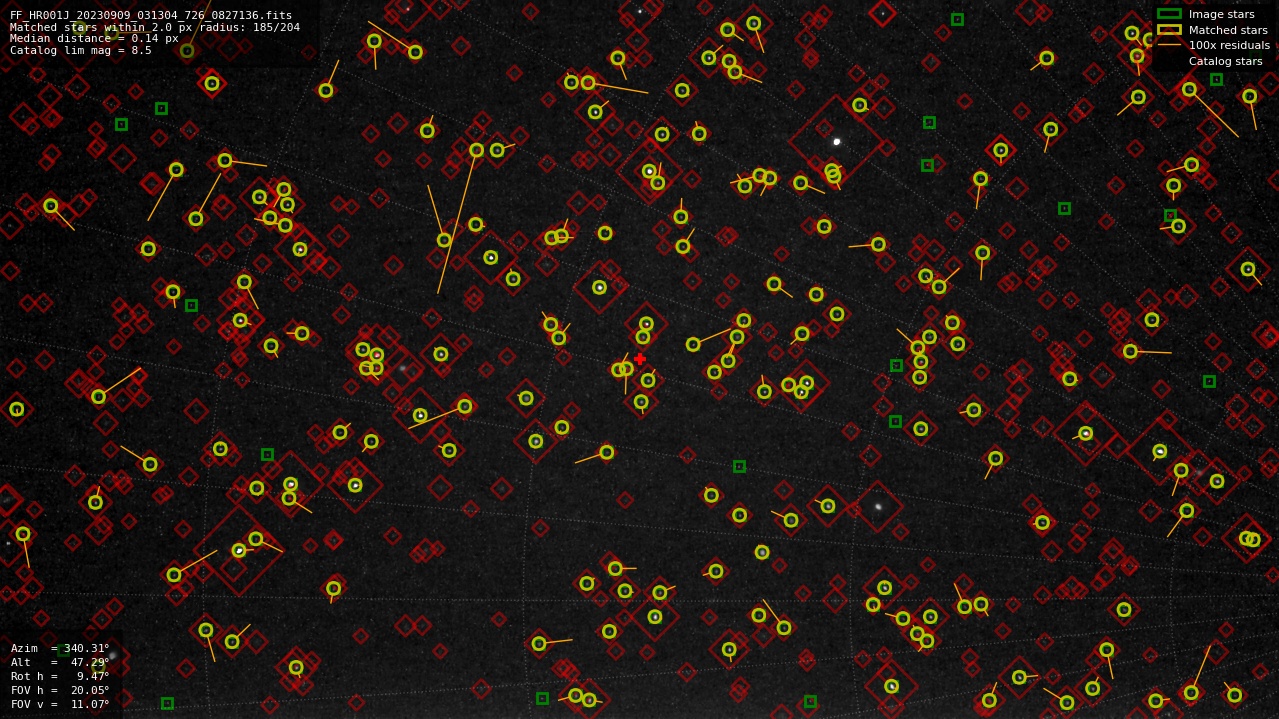
Task: Click the 'FOV v = 11.07°' readout
Action: point(60,704)
